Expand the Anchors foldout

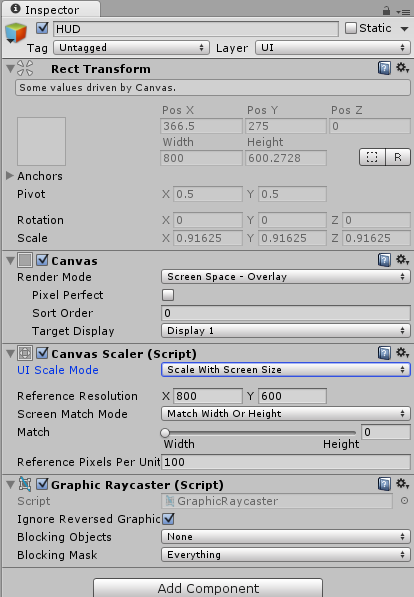10,176
